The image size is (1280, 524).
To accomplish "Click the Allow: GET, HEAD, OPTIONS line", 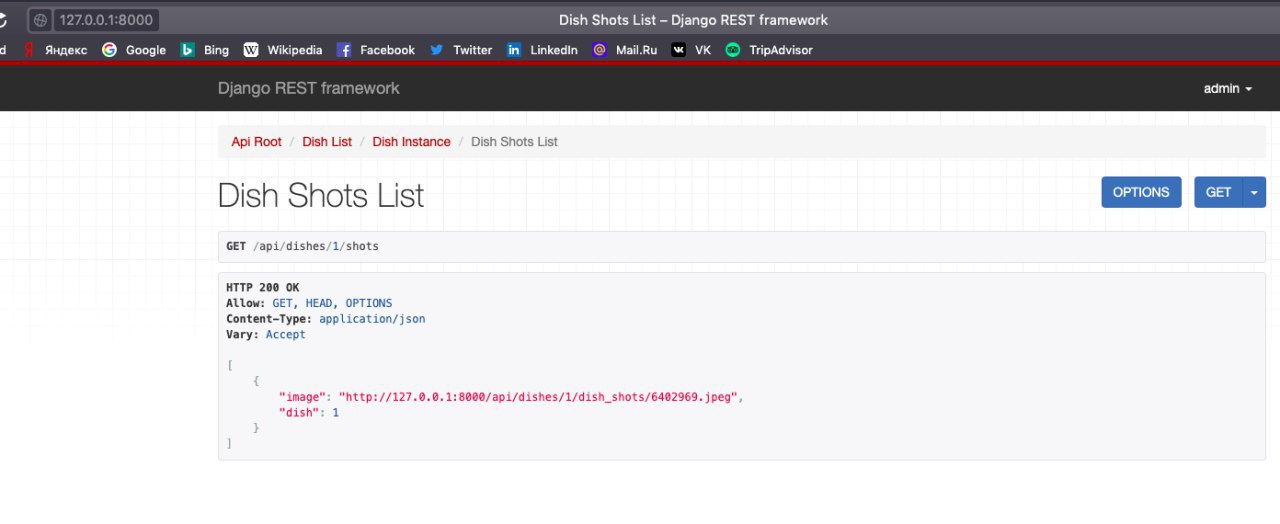I will pos(309,303).
